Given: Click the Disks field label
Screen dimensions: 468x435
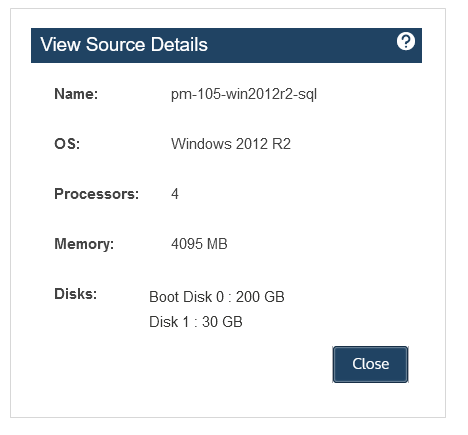Looking at the screenshot, I should 76,294.
